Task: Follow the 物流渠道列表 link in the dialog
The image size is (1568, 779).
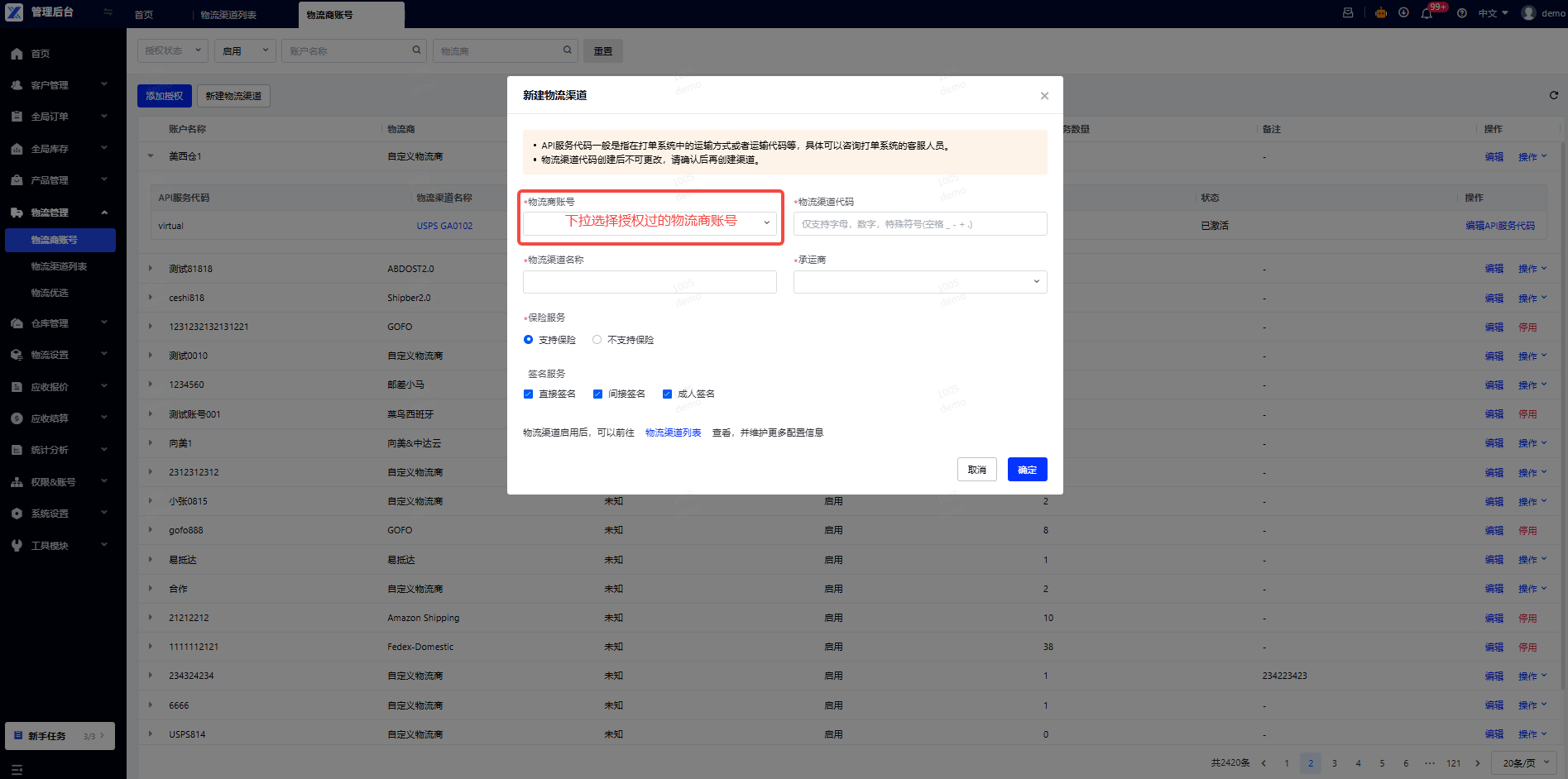Action: pos(673,433)
